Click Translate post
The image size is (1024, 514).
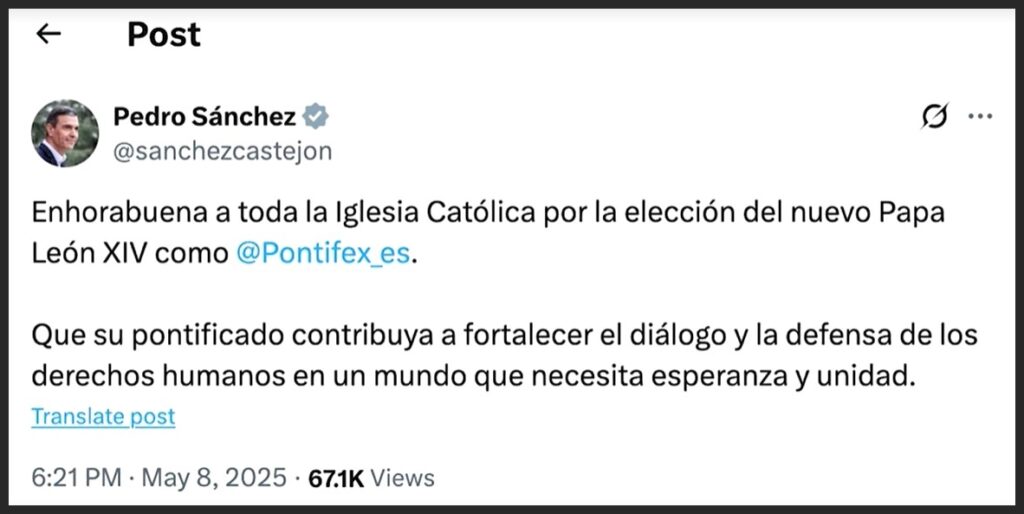[103, 416]
